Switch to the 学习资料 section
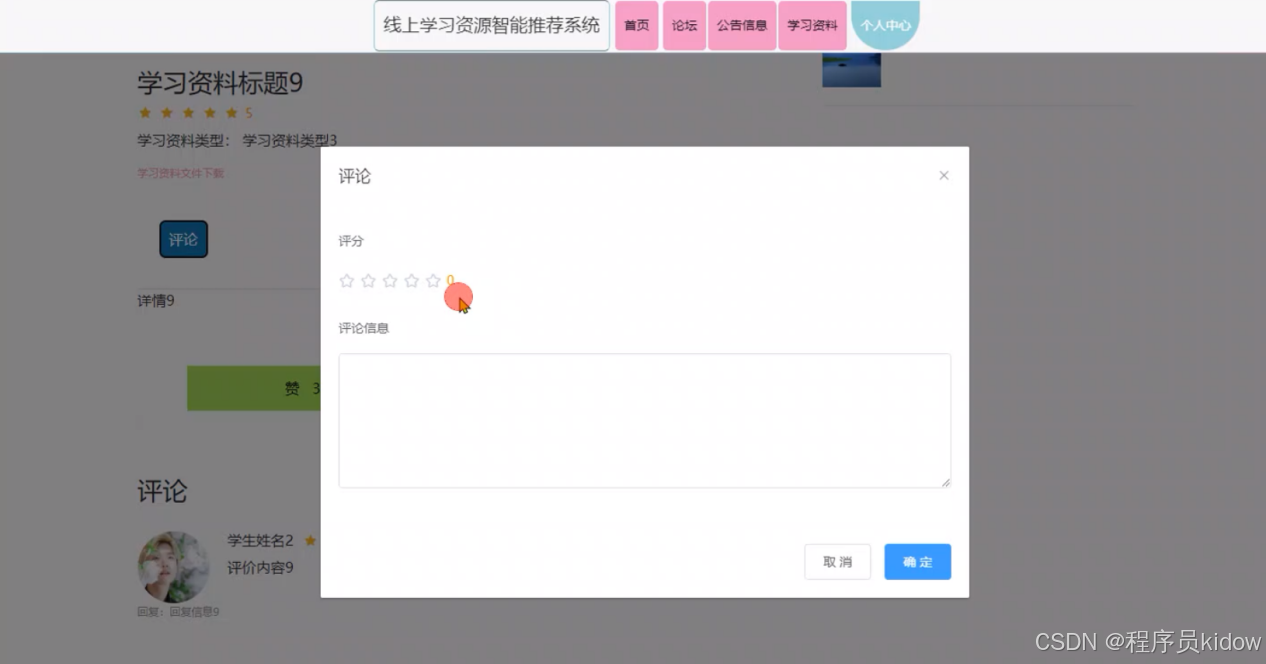The image size is (1266, 664). [x=812, y=26]
